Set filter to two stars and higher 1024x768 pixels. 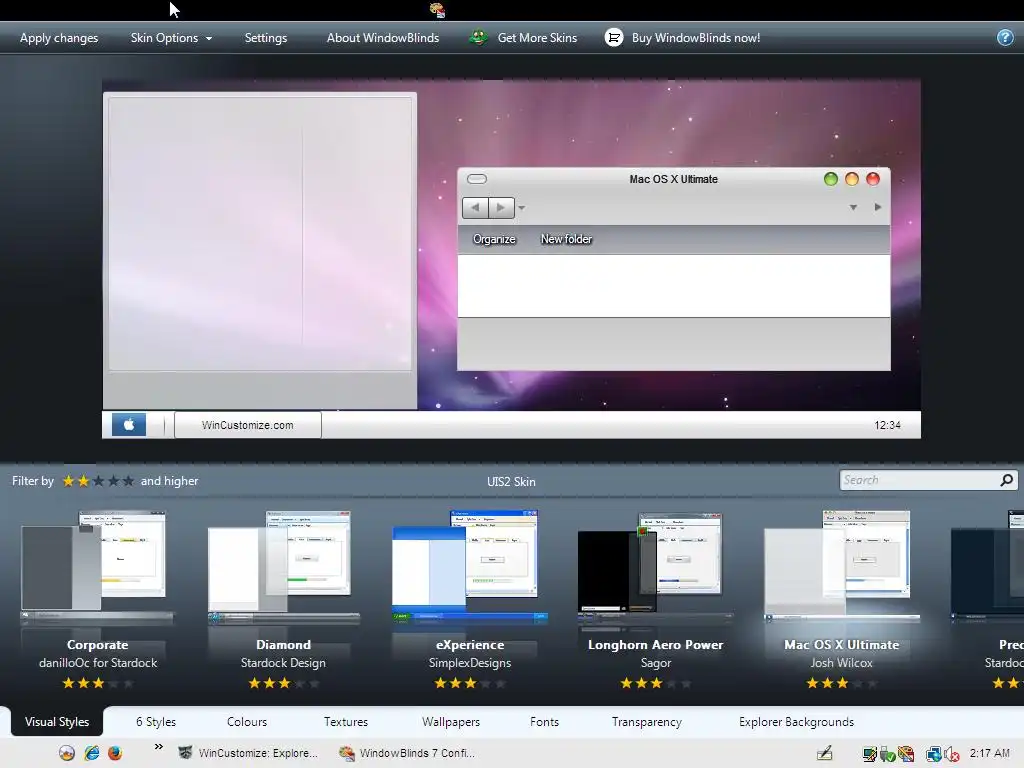pyautogui.click(x=83, y=481)
